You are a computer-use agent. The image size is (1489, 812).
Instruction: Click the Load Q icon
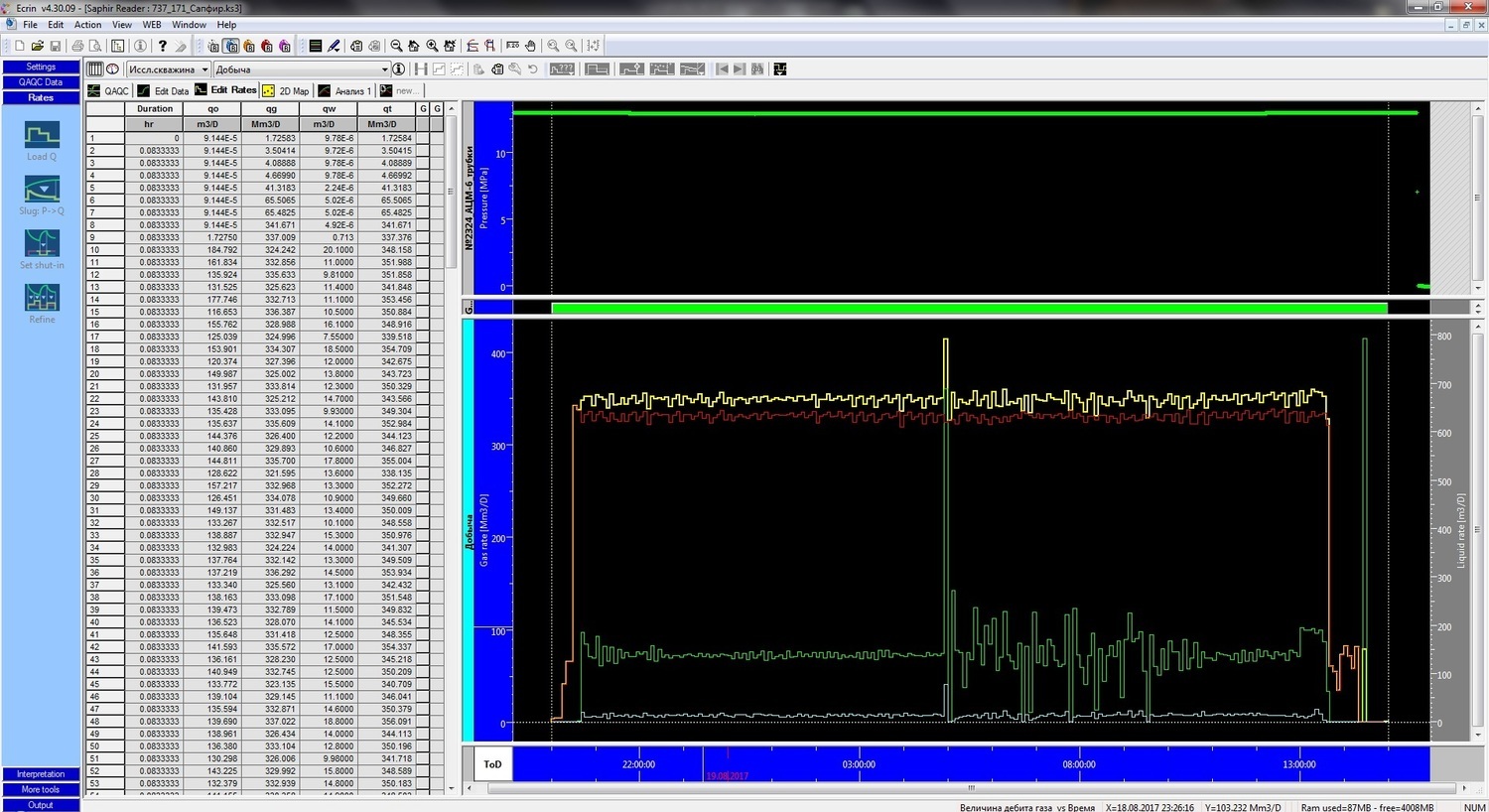point(42,134)
